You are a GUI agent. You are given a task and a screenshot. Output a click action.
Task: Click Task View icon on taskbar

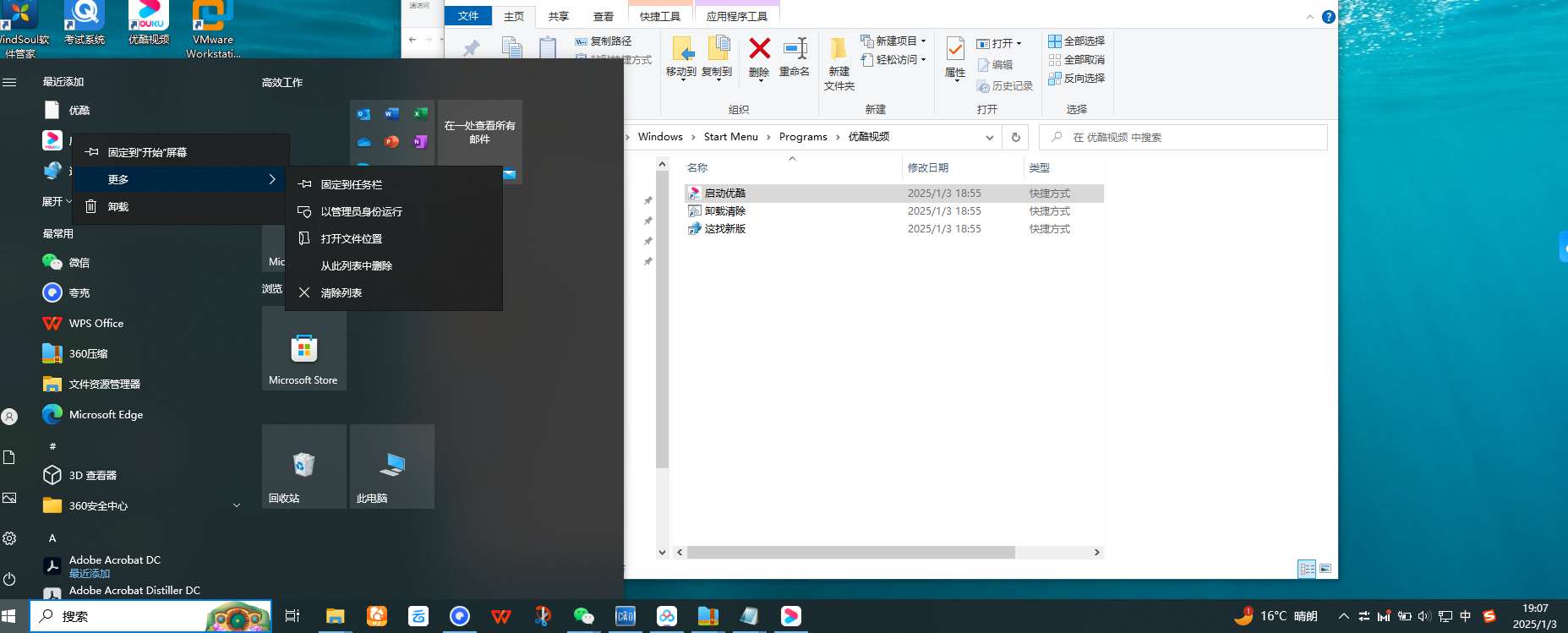(292, 616)
